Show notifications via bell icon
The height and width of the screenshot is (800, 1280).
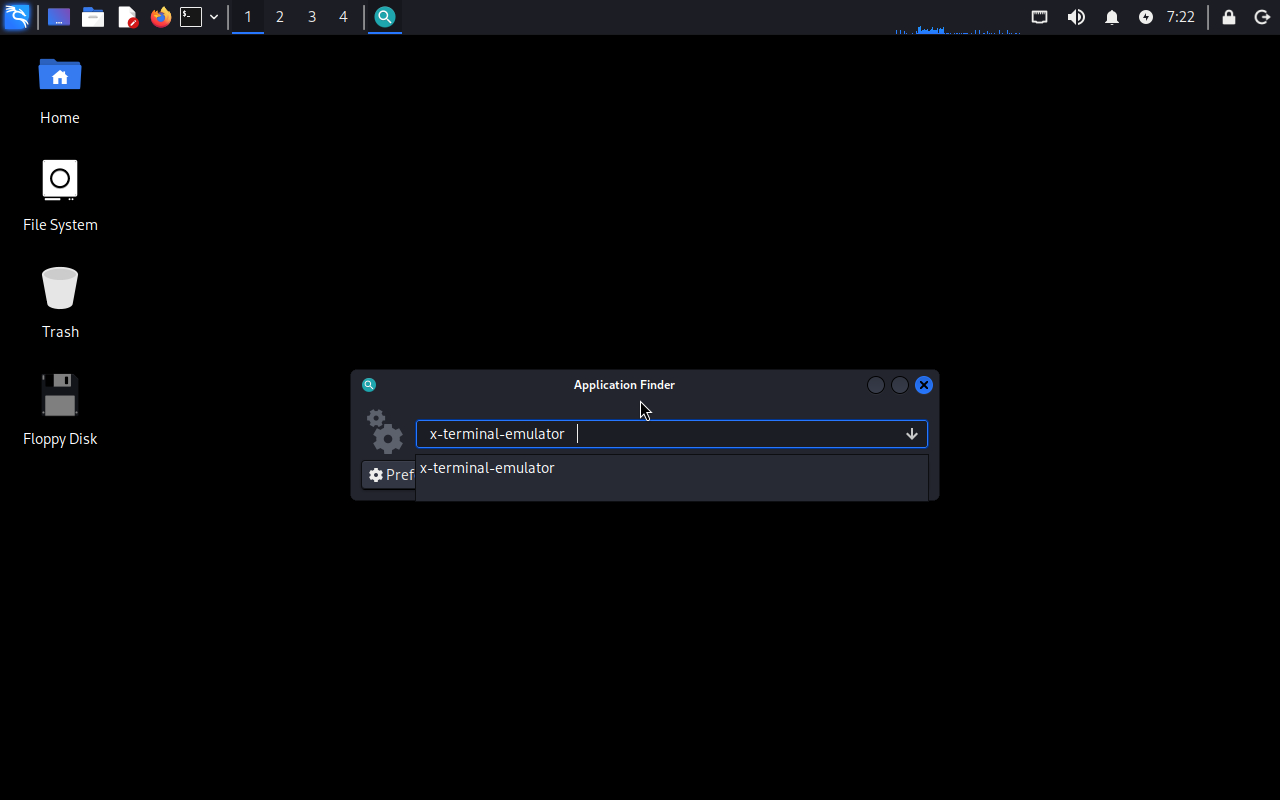click(1111, 17)
